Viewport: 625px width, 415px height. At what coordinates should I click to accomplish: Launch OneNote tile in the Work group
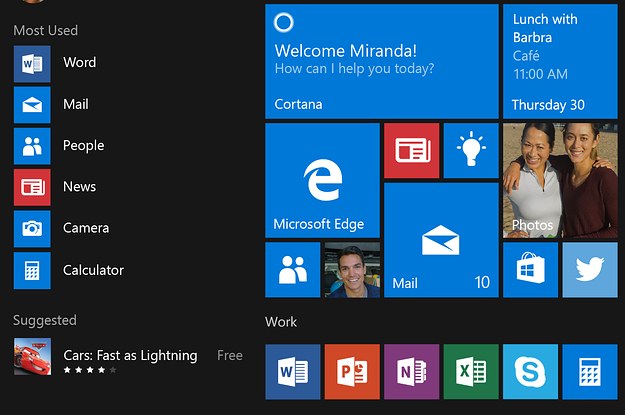coord(411,372)
